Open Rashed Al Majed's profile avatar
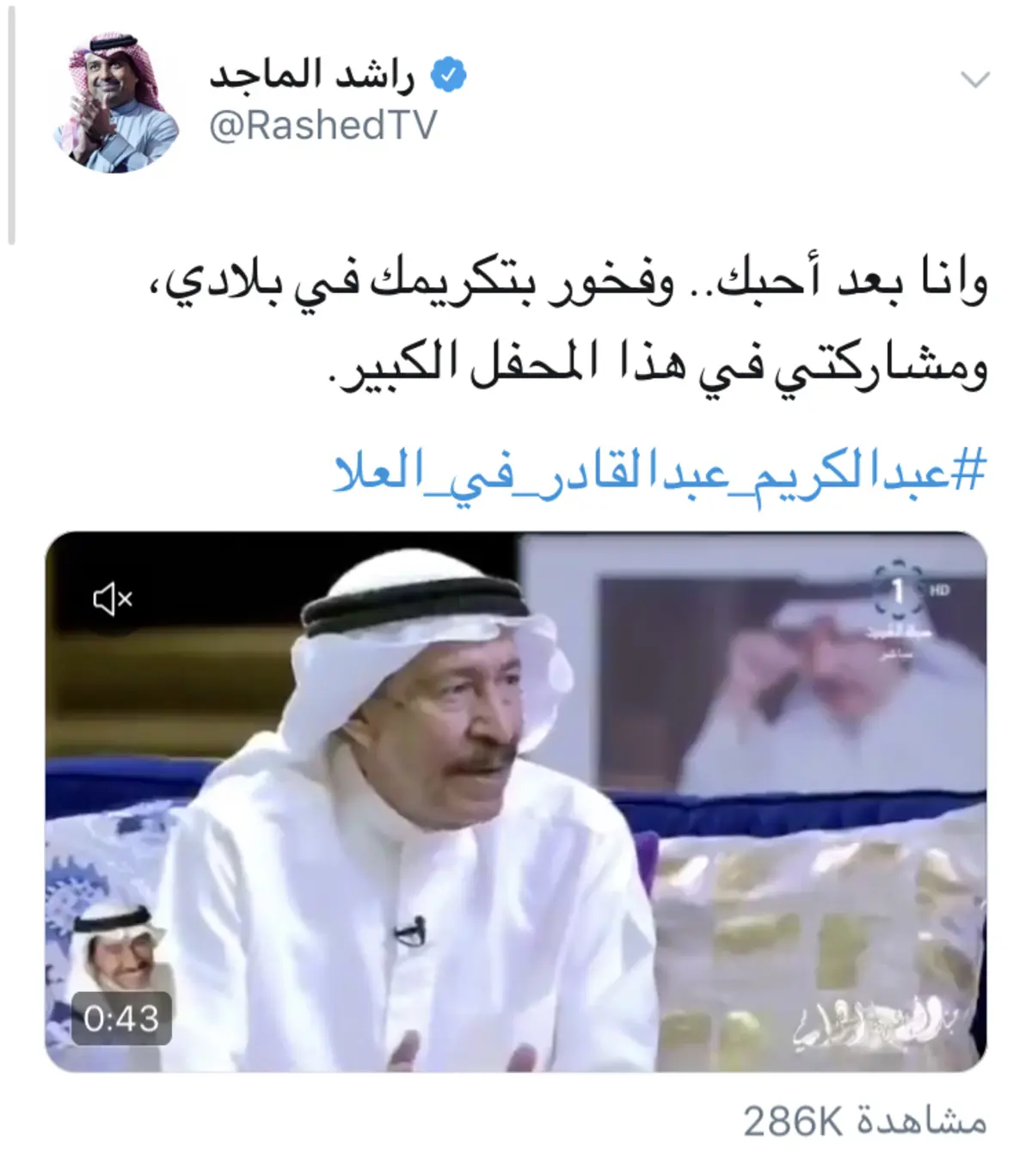Screen dimensions: 1032x1176 115,102
